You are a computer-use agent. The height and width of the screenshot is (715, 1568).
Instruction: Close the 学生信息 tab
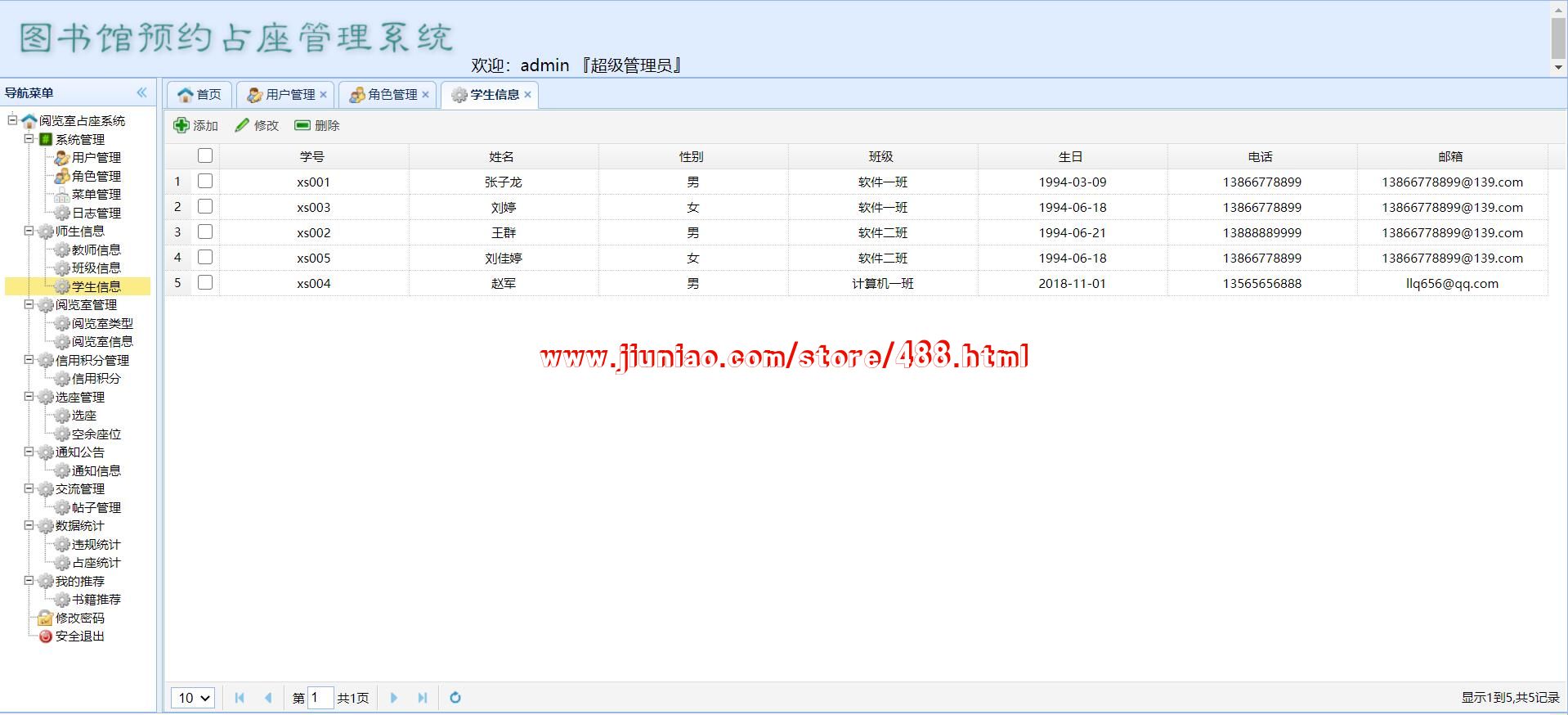(528, 95)
